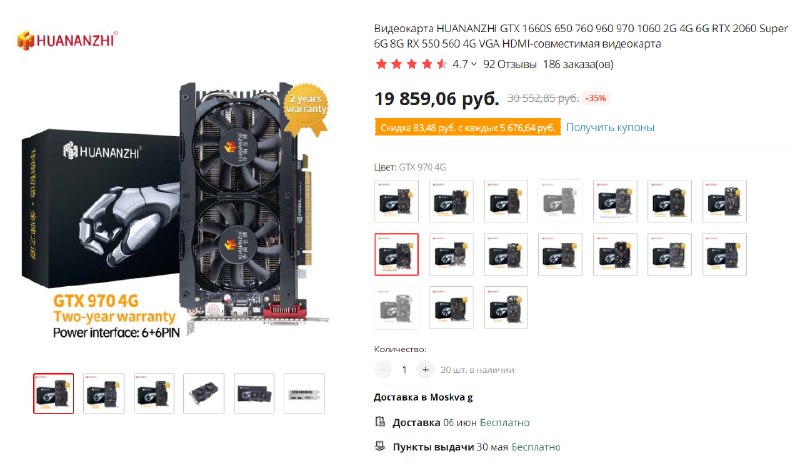Screen dimensions: 800x466
Task: Select the selected GTX 970 4G variant swatch
Action: [x=396, y=254]
